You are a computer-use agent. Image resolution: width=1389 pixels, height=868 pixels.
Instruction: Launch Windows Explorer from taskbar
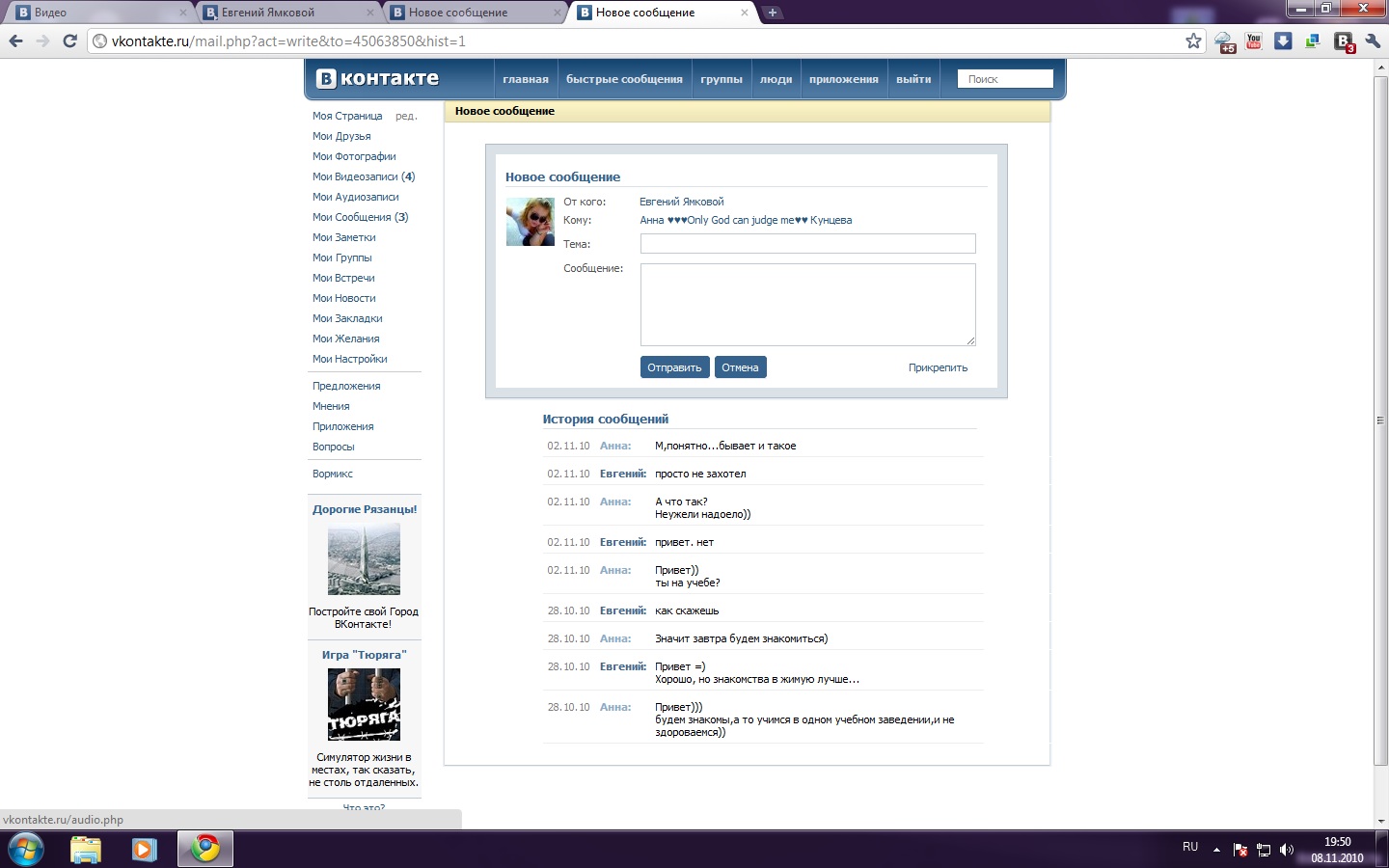click(86, 849)
